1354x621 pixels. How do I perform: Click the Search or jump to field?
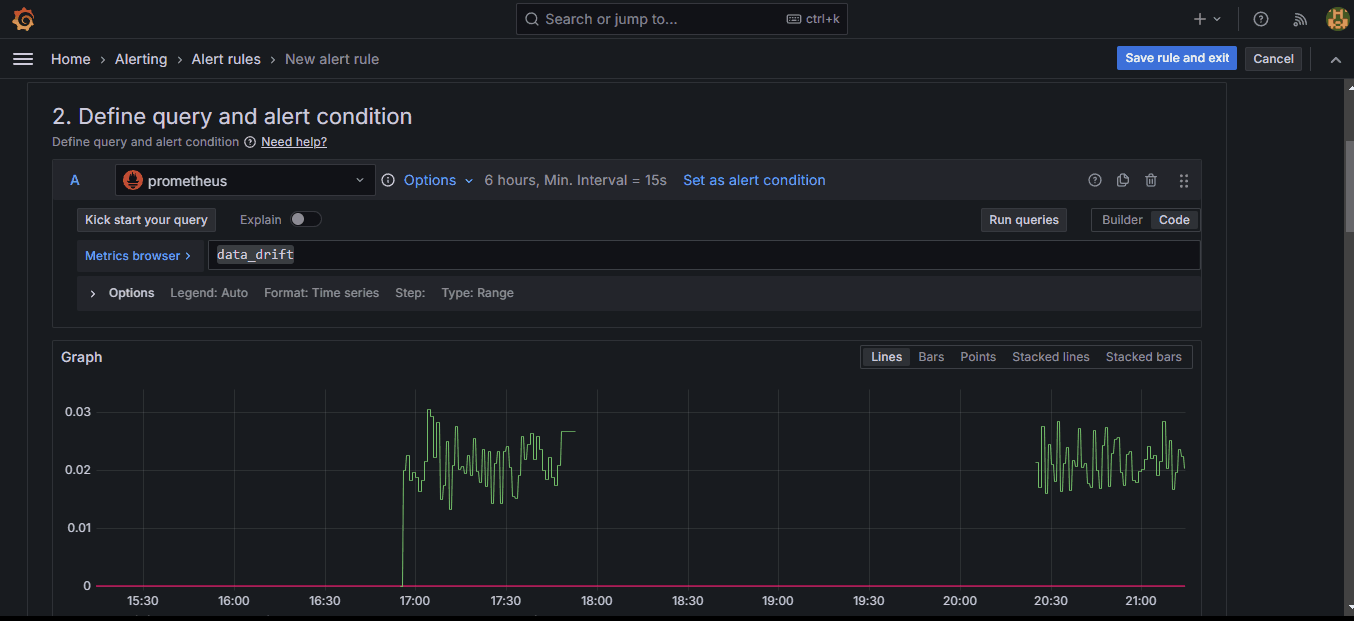(x=682, y=19)
